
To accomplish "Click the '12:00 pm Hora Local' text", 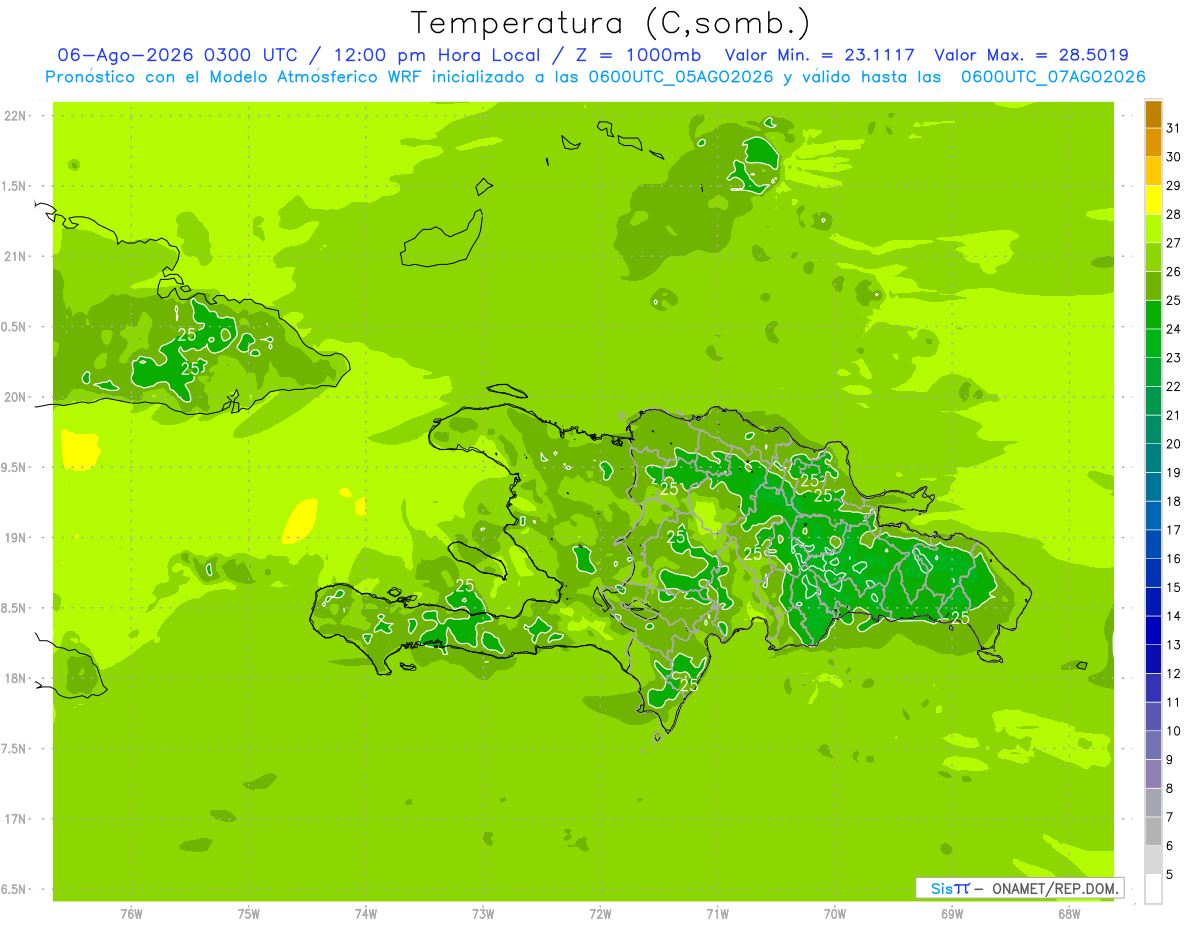I will (x=443, y=55).
